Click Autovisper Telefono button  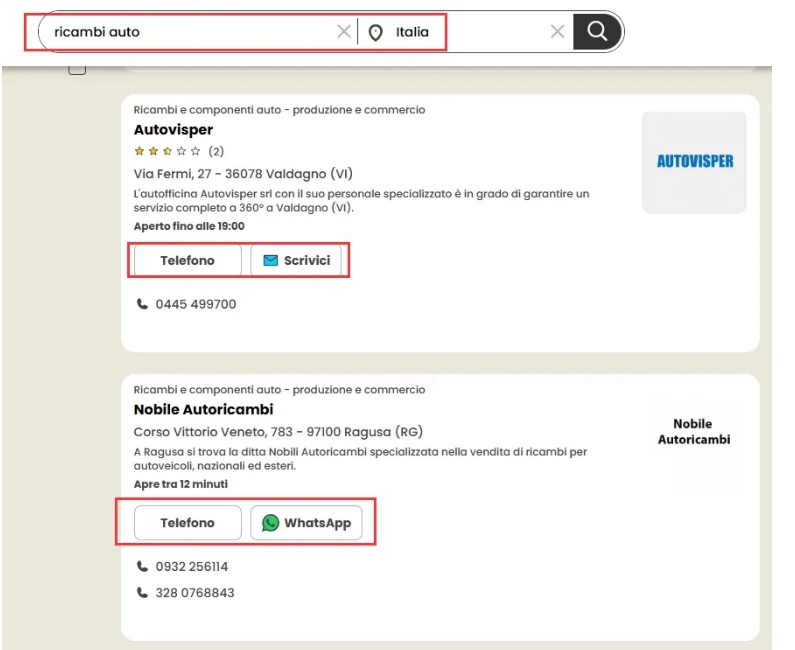tap(188, 261)
